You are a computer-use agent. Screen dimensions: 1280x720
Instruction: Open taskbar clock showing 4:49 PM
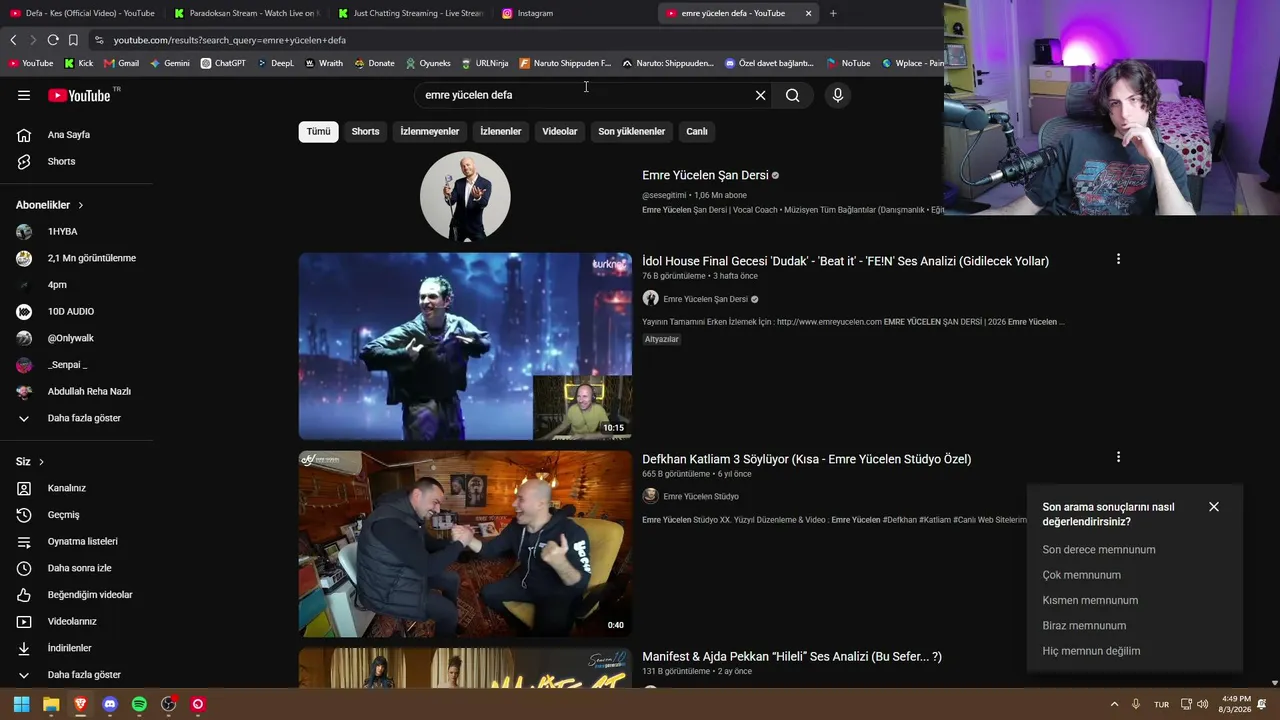[x=1236, y=704]
